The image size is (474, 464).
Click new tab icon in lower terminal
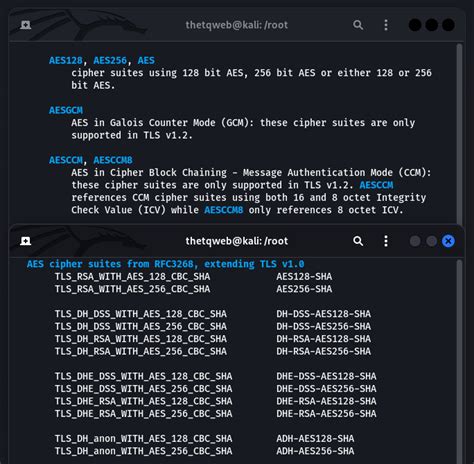[x=26, y=241]
